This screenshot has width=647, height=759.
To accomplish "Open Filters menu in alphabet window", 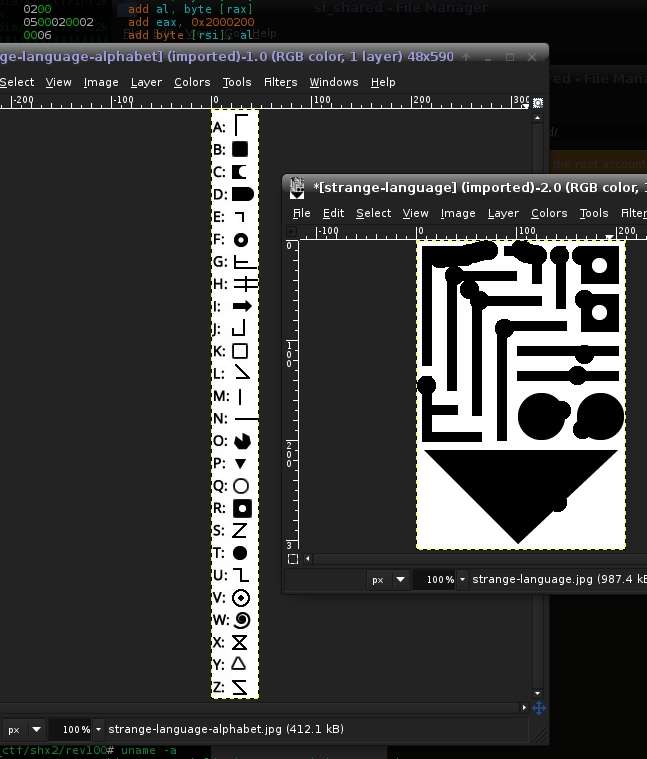I will [x=280, y=82].
